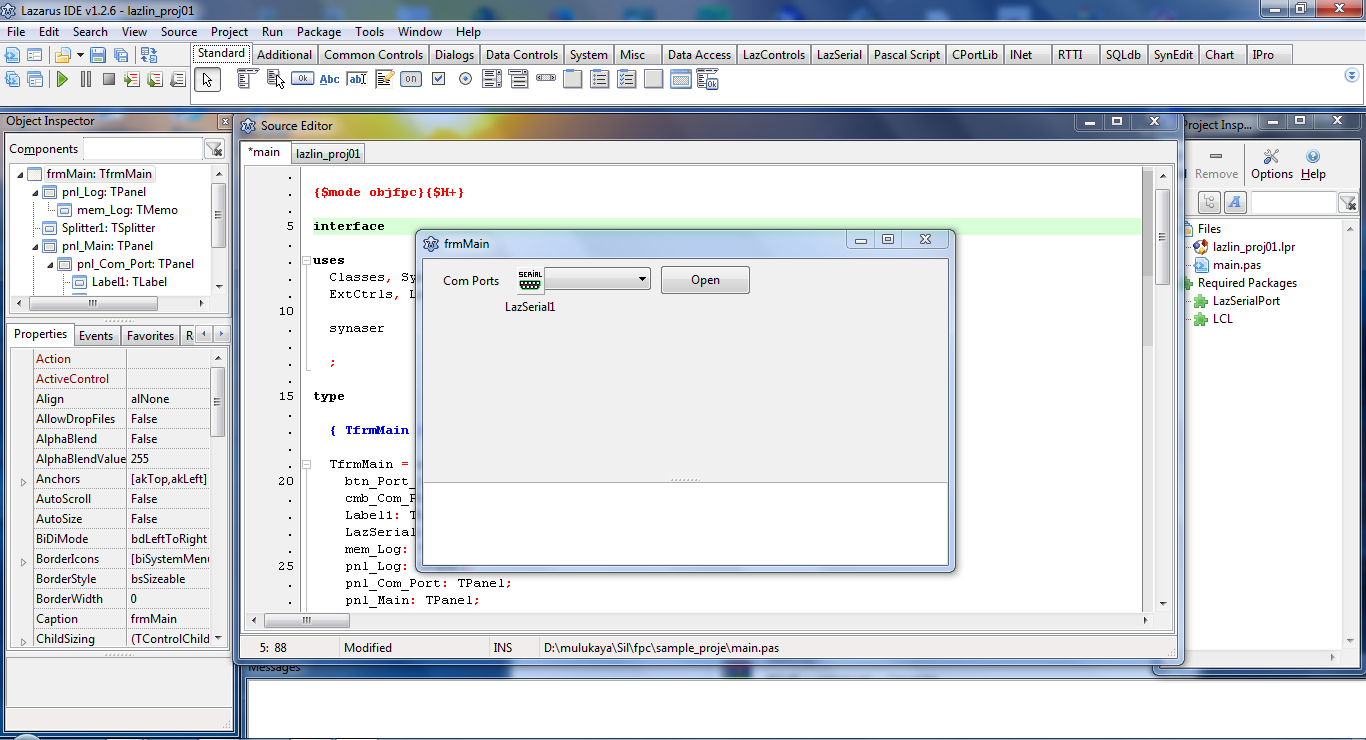The width and height of the screenshot is (1366, 740).
Task: Select main.pas in Project Inspector
Action: pyautogui.click(x=1237, y=265)
